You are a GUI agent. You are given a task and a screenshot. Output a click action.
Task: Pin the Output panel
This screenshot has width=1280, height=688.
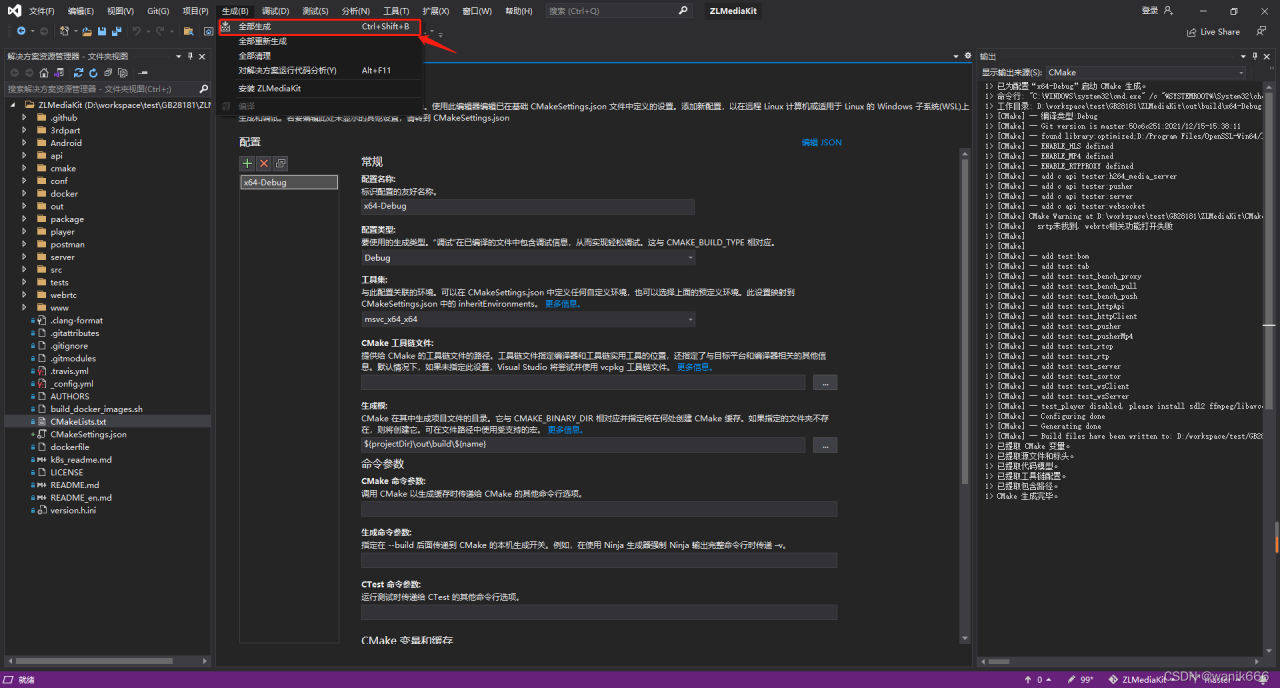coord(1256,56)
